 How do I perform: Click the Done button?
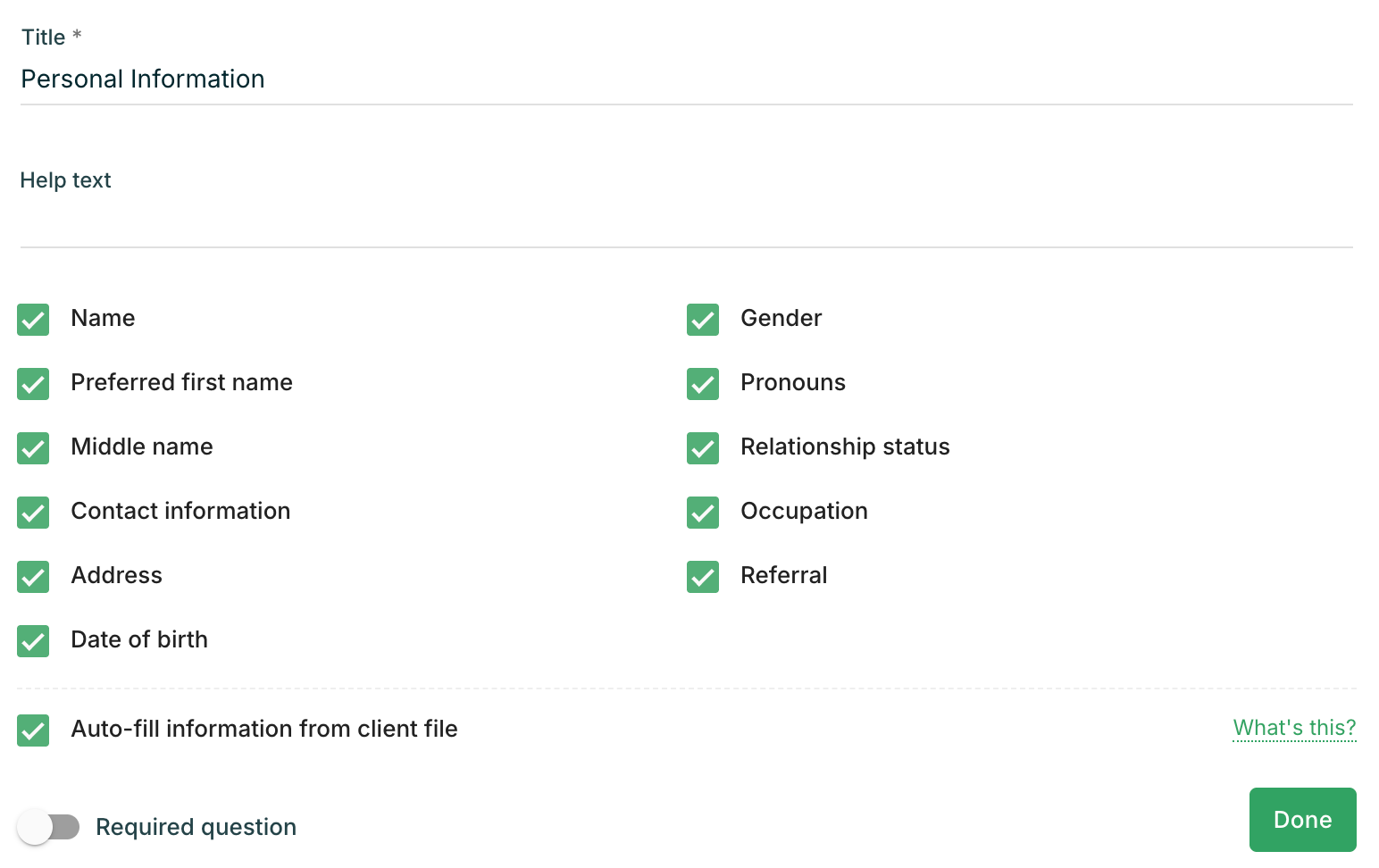click(x=1302, y=820)
